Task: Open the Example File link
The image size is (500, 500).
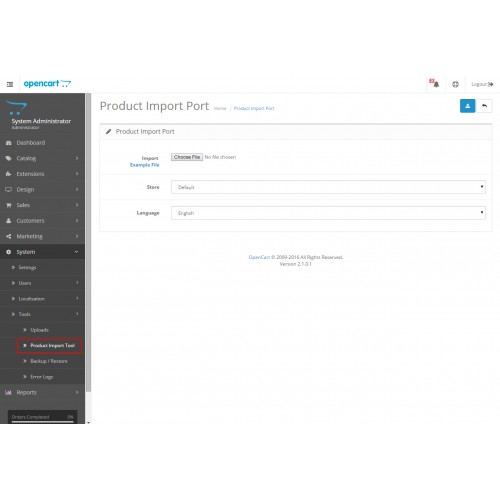Action: [145, 165]
